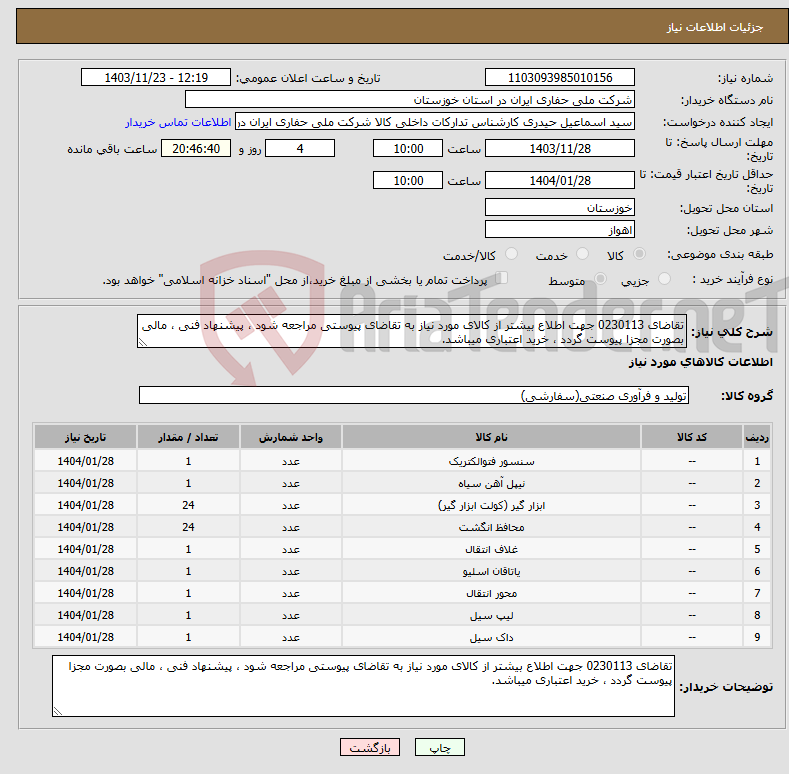Click the ردیف column header

(757, 437)
